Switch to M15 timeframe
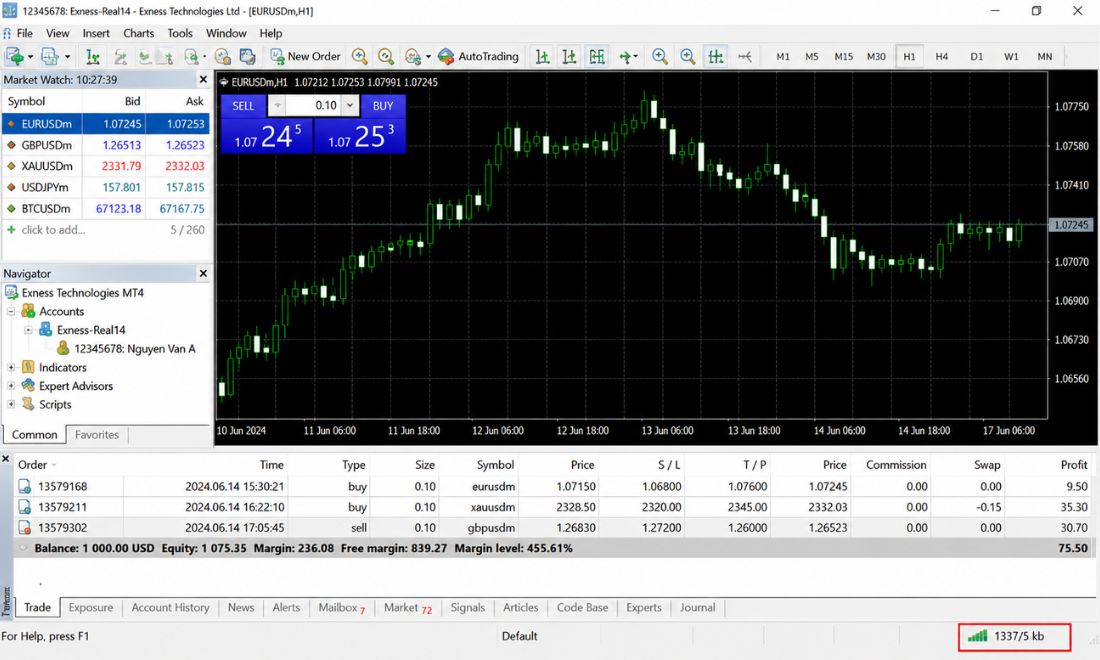The width and height of the screenshot is (1100, 660). tap(843, 57)
